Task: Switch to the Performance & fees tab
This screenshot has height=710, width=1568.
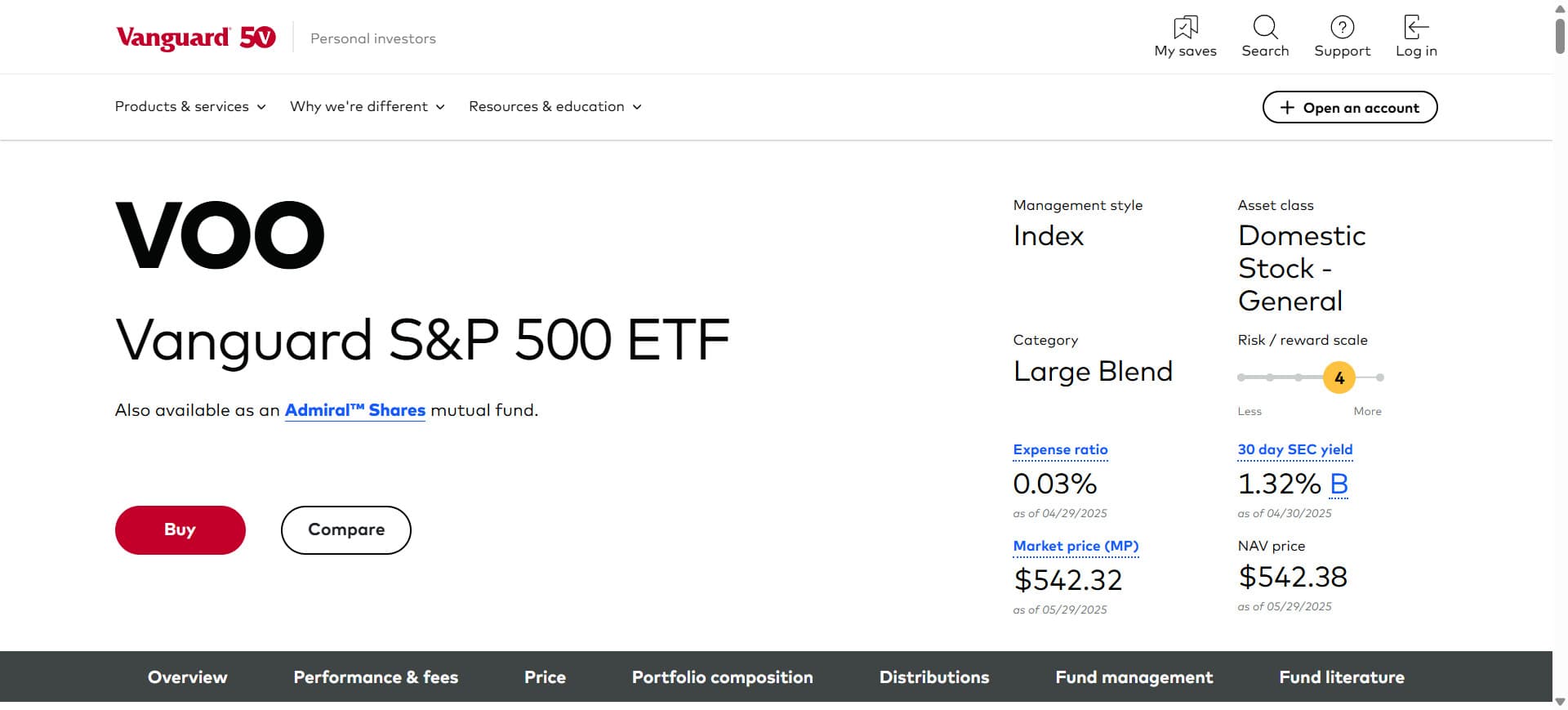Action: (x=376, y=677)
